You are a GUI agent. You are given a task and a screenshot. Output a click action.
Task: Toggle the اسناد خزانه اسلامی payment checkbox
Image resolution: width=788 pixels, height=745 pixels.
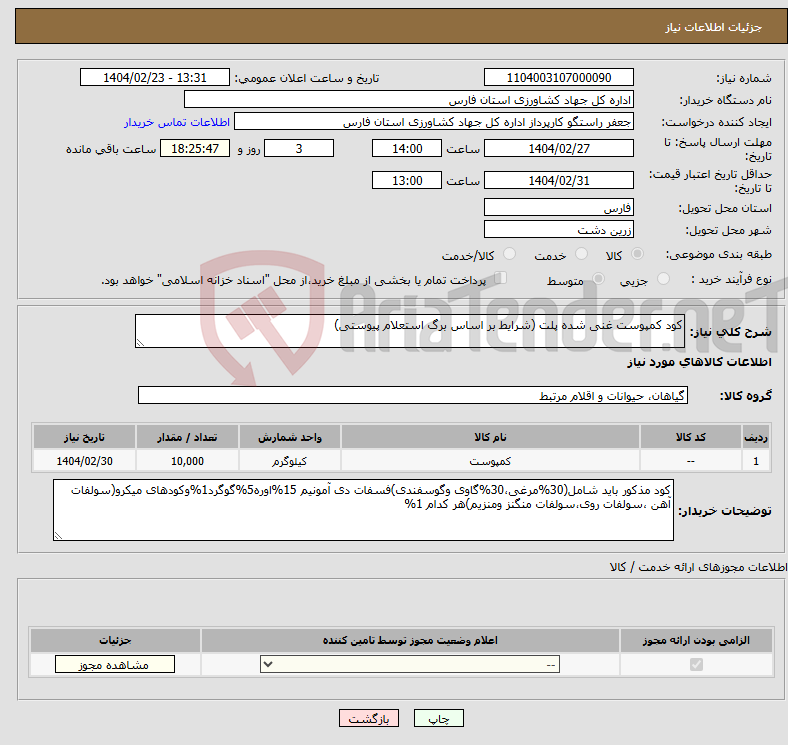(501, 278)
